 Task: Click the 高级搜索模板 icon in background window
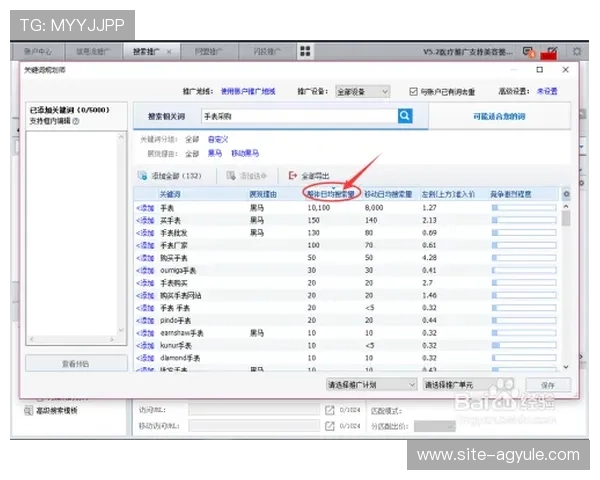(29, 411)
